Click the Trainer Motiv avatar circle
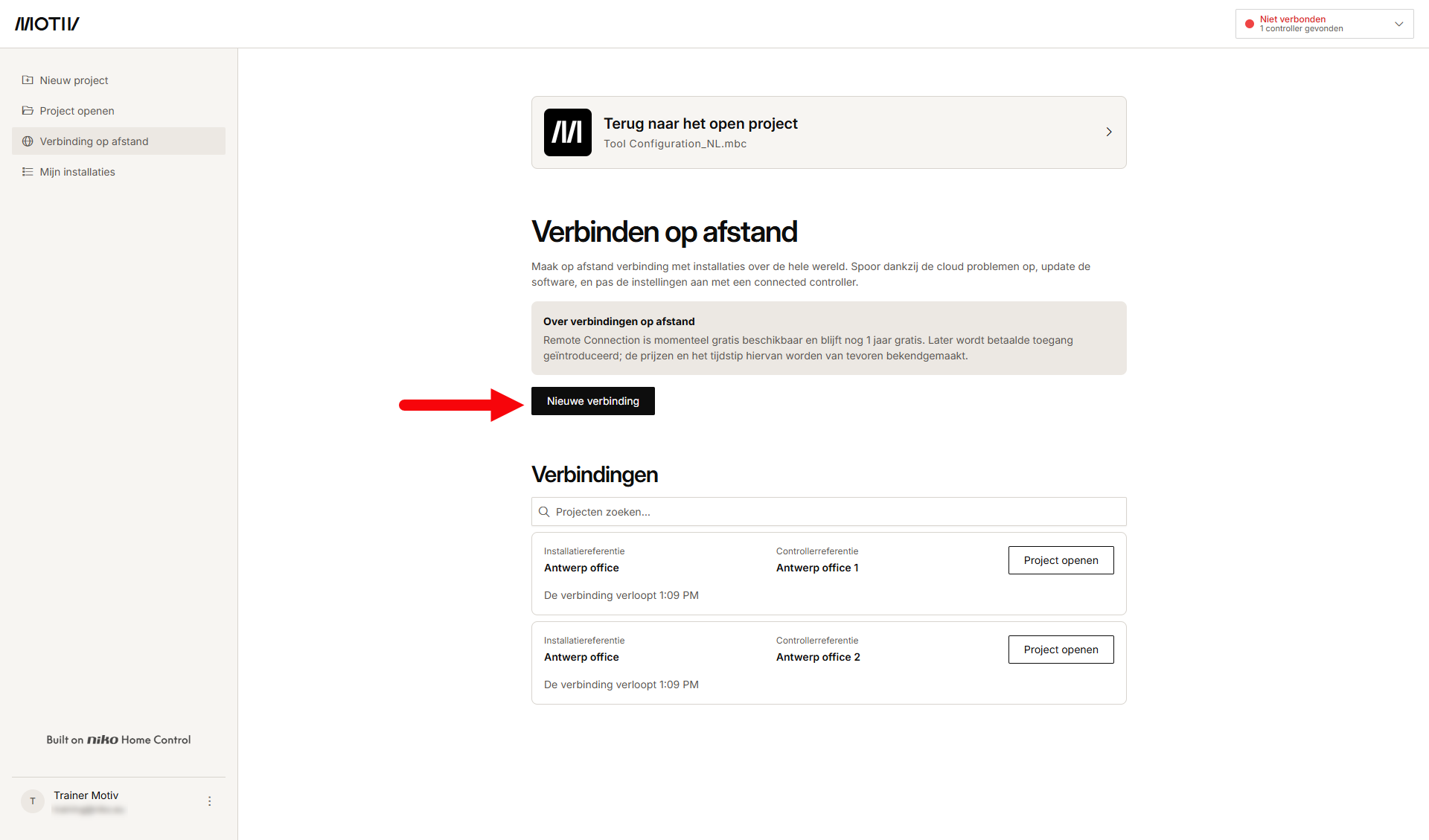This screenshot has height=840, width=1429. [33, 801]
